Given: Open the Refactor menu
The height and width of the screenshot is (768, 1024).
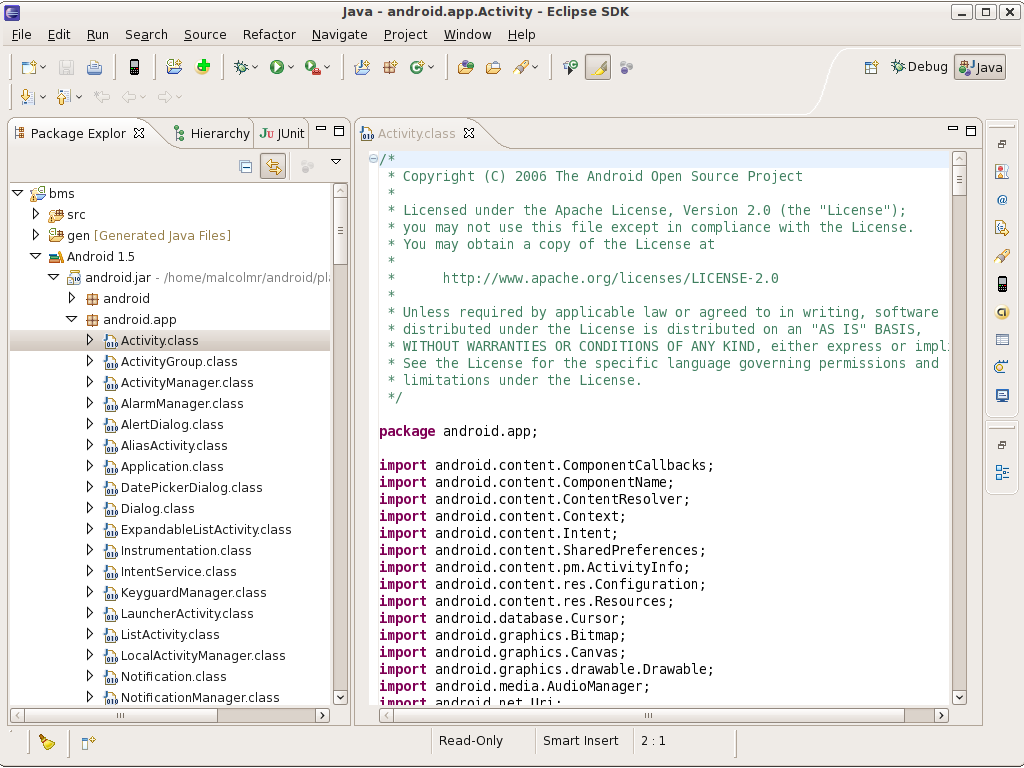Looking at the screenshot, I should tap(268, 34).
